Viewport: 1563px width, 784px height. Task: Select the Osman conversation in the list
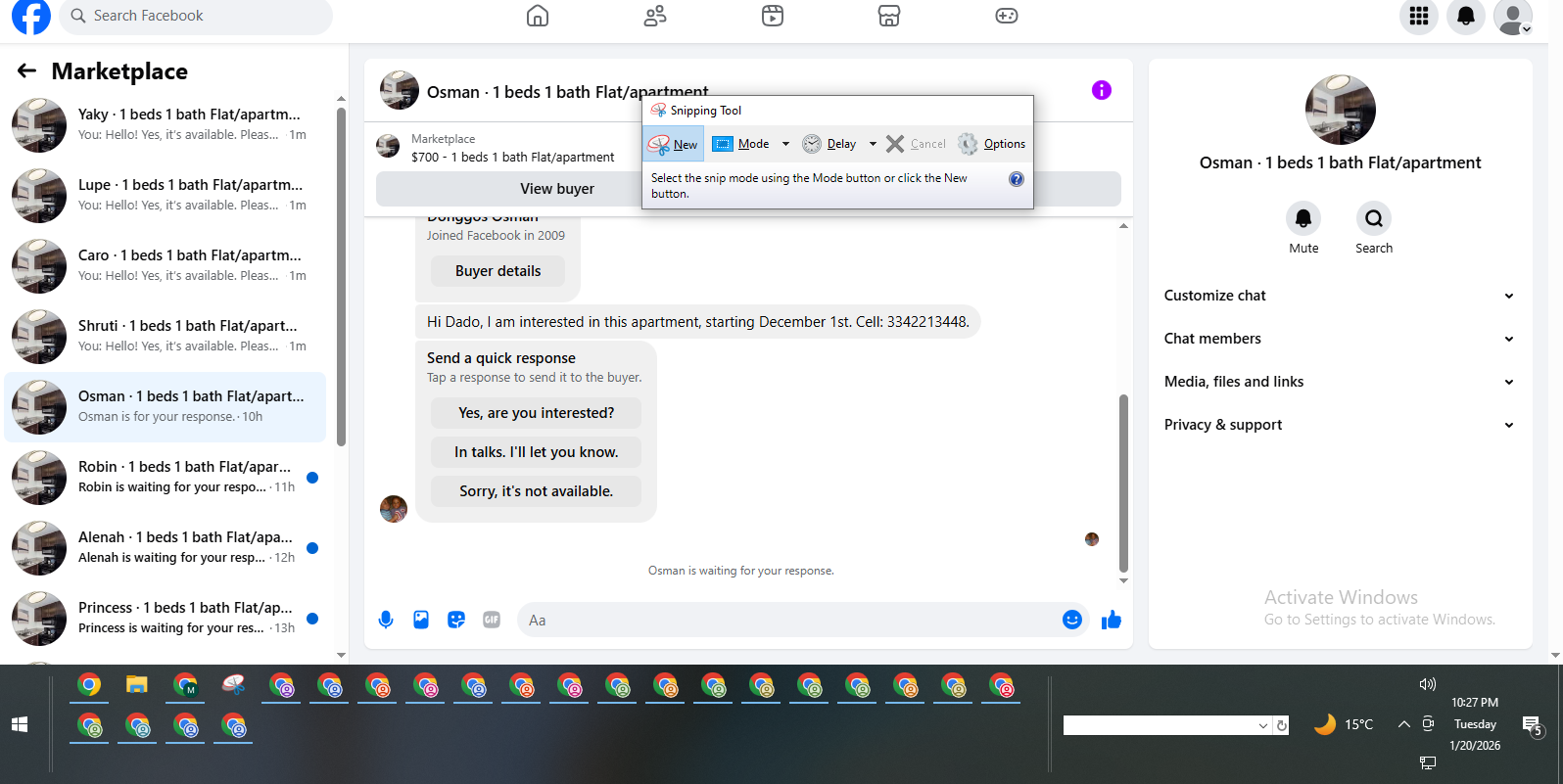[165, 406]
